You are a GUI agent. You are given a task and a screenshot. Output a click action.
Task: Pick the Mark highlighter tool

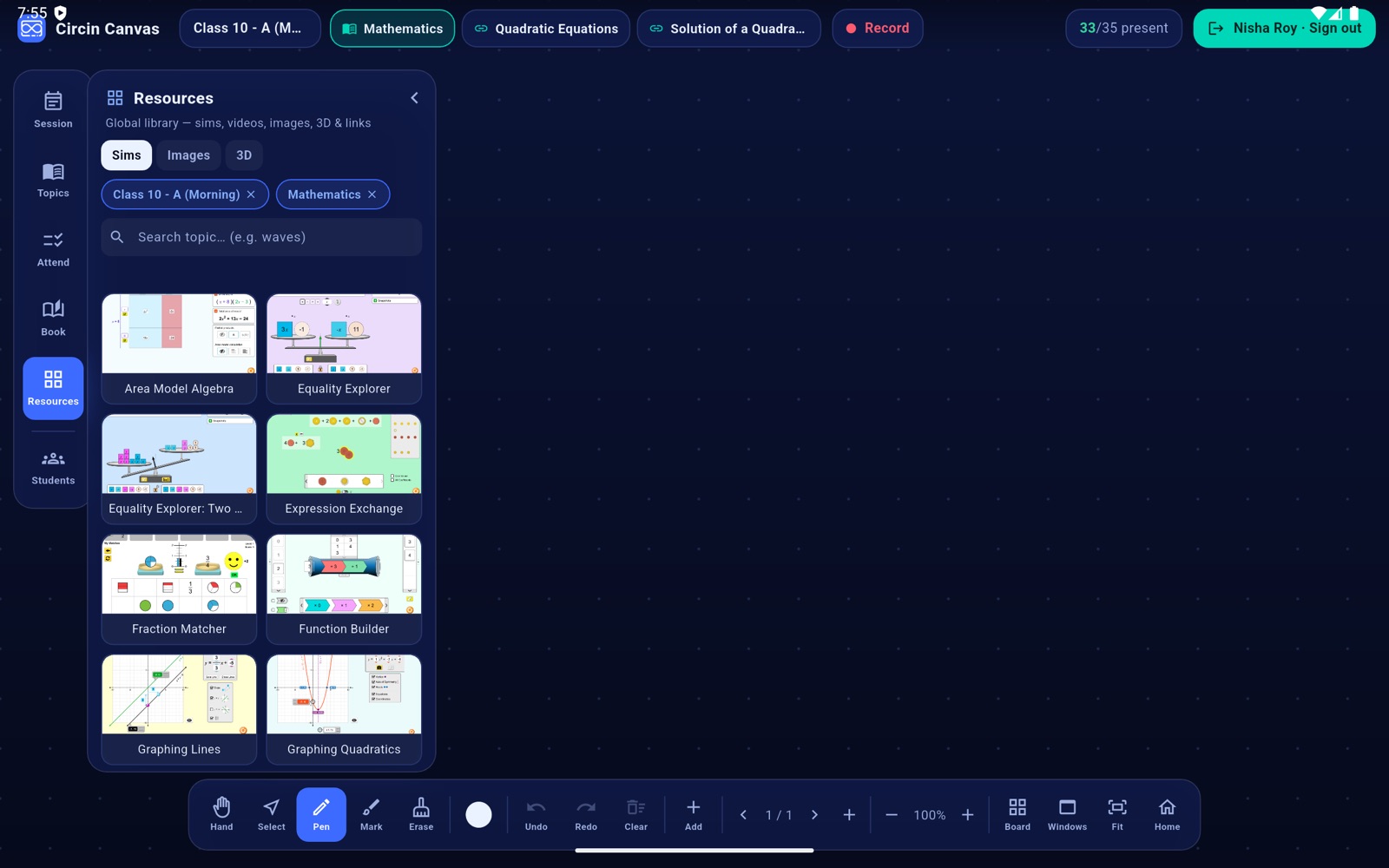pos(372,814)
